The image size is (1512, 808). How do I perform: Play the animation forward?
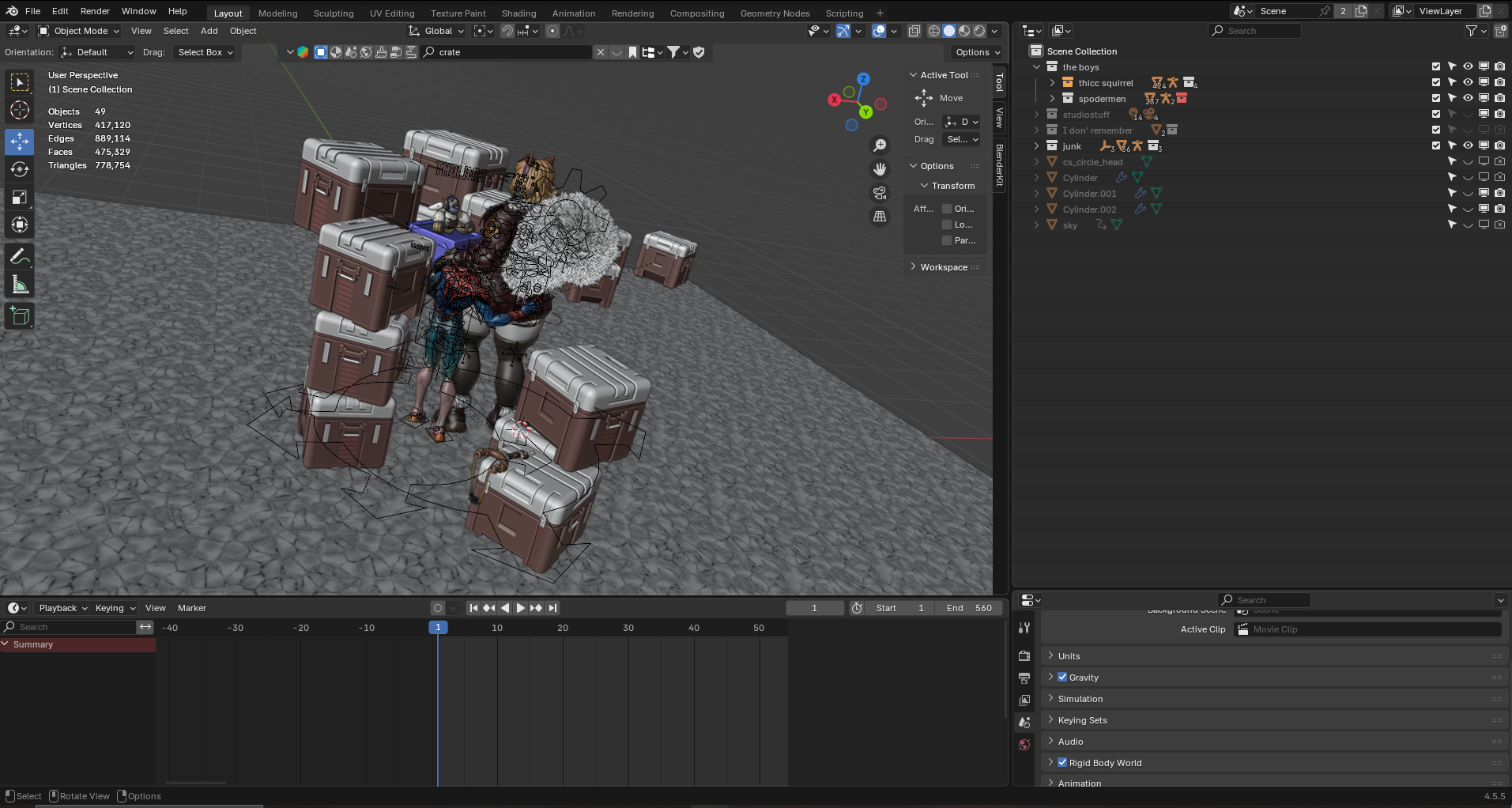point(520,608)
